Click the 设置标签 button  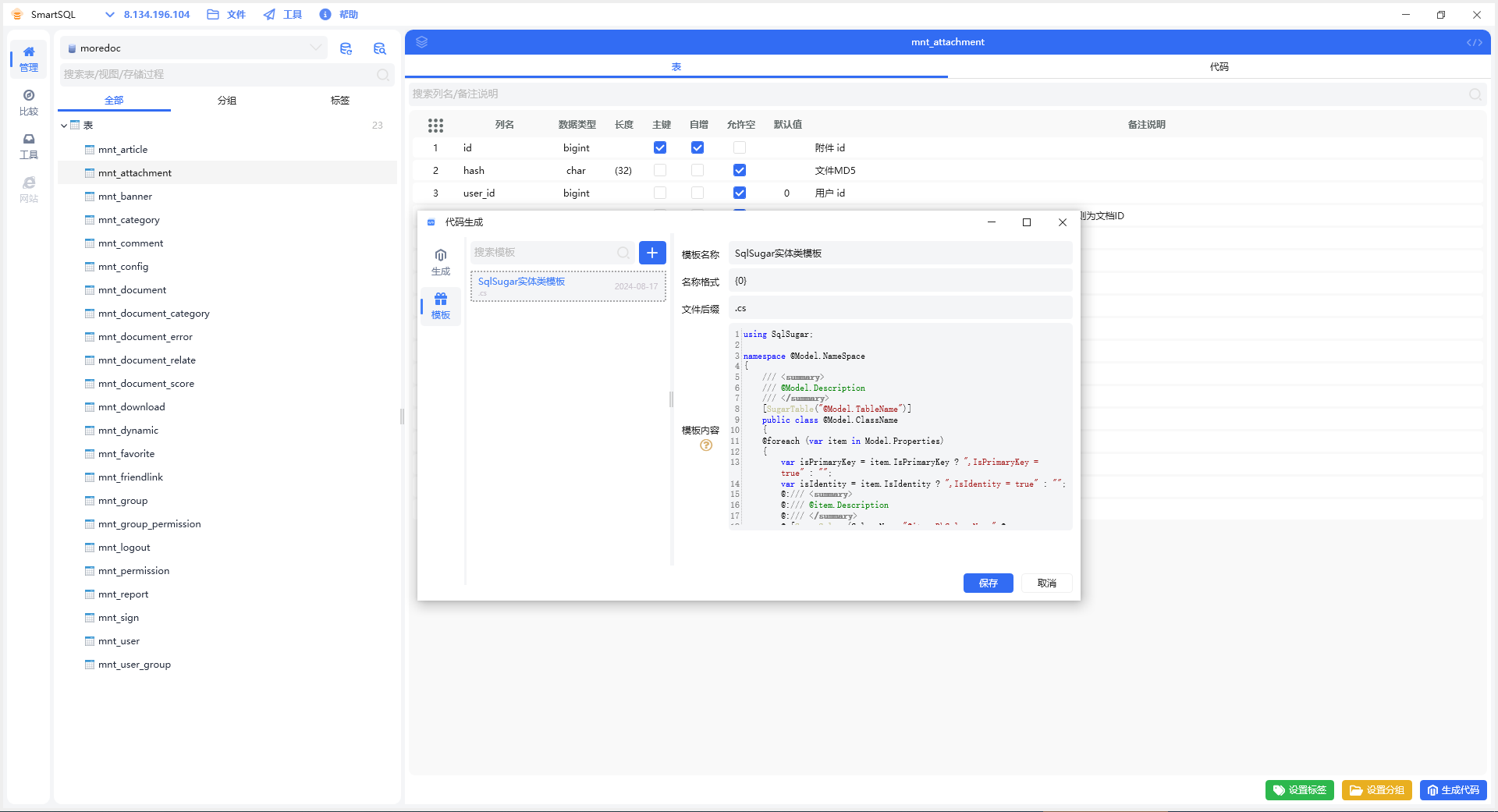tap(1300, 790)
